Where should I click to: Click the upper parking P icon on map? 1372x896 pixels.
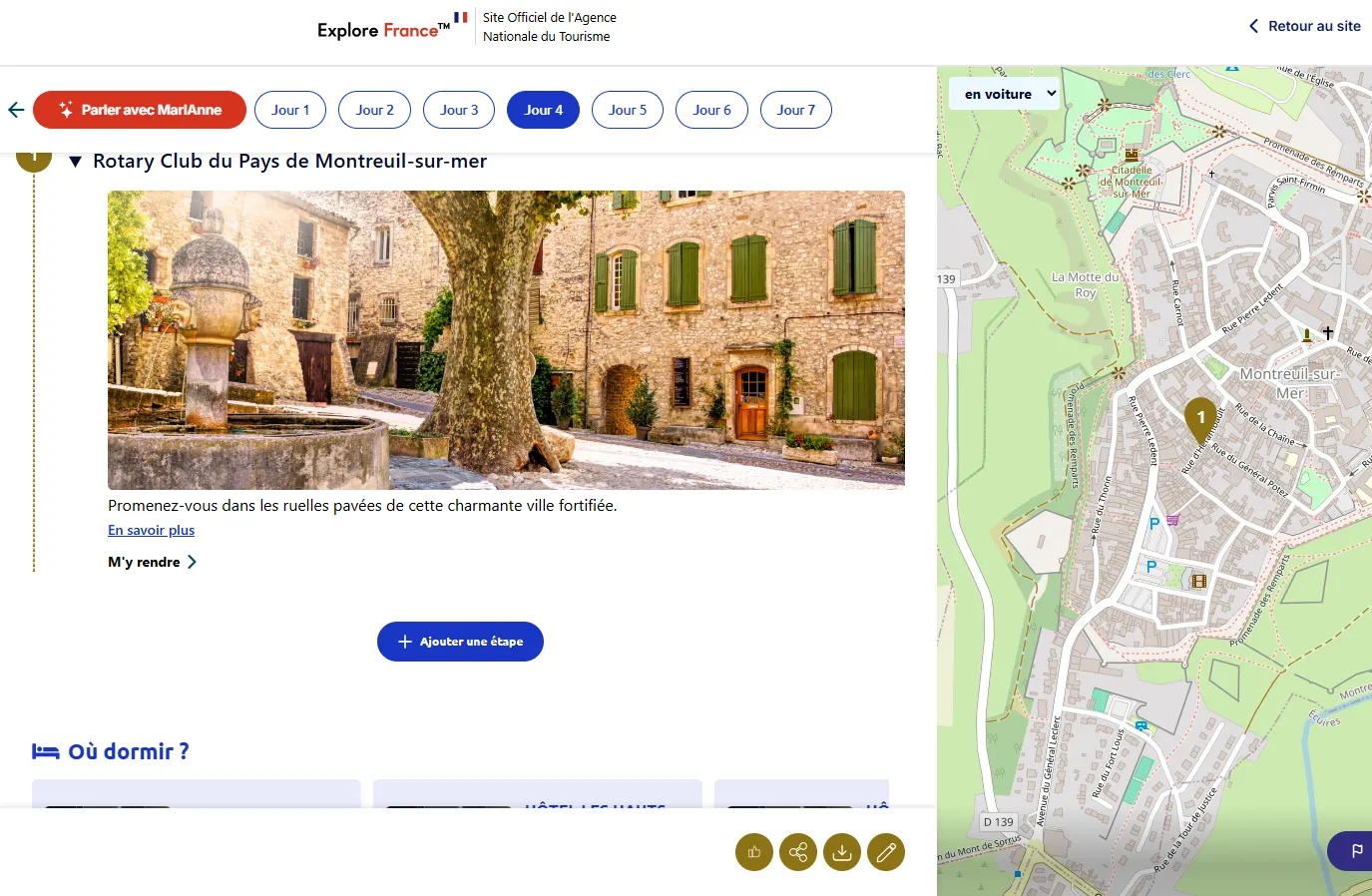1154,523
